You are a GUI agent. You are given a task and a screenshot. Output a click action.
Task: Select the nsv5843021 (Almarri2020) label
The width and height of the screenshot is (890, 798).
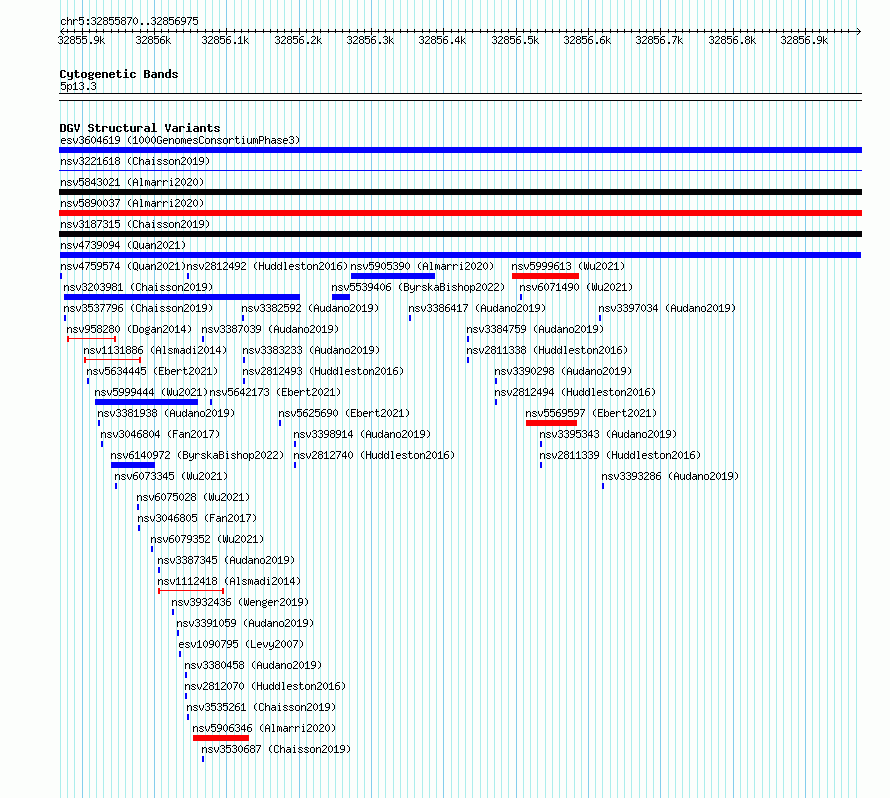tap(132, 182)
